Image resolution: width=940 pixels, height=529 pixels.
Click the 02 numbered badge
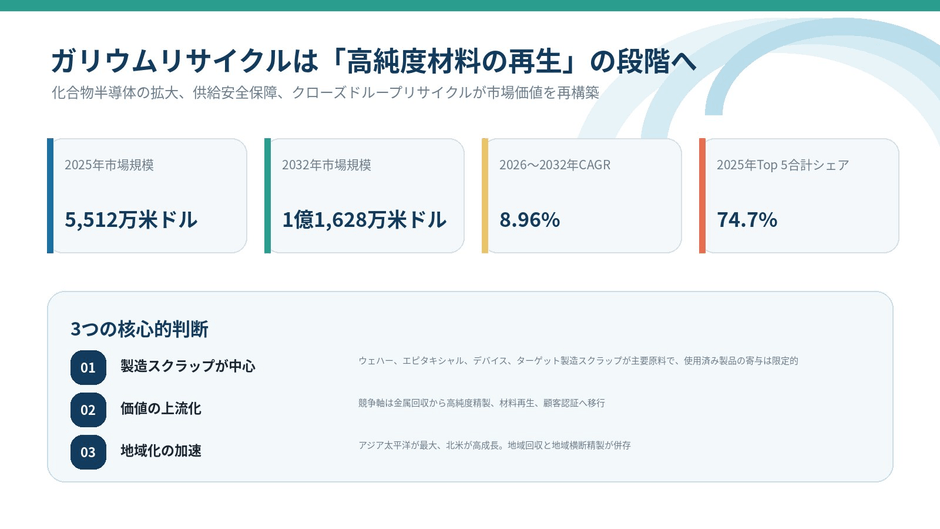pyautogui.click(x=88, y=410)
